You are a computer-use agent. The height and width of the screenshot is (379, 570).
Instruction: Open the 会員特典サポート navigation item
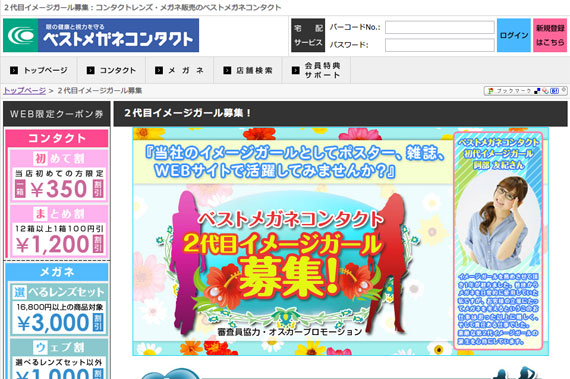pyautogui.click(x=317, y=70)
